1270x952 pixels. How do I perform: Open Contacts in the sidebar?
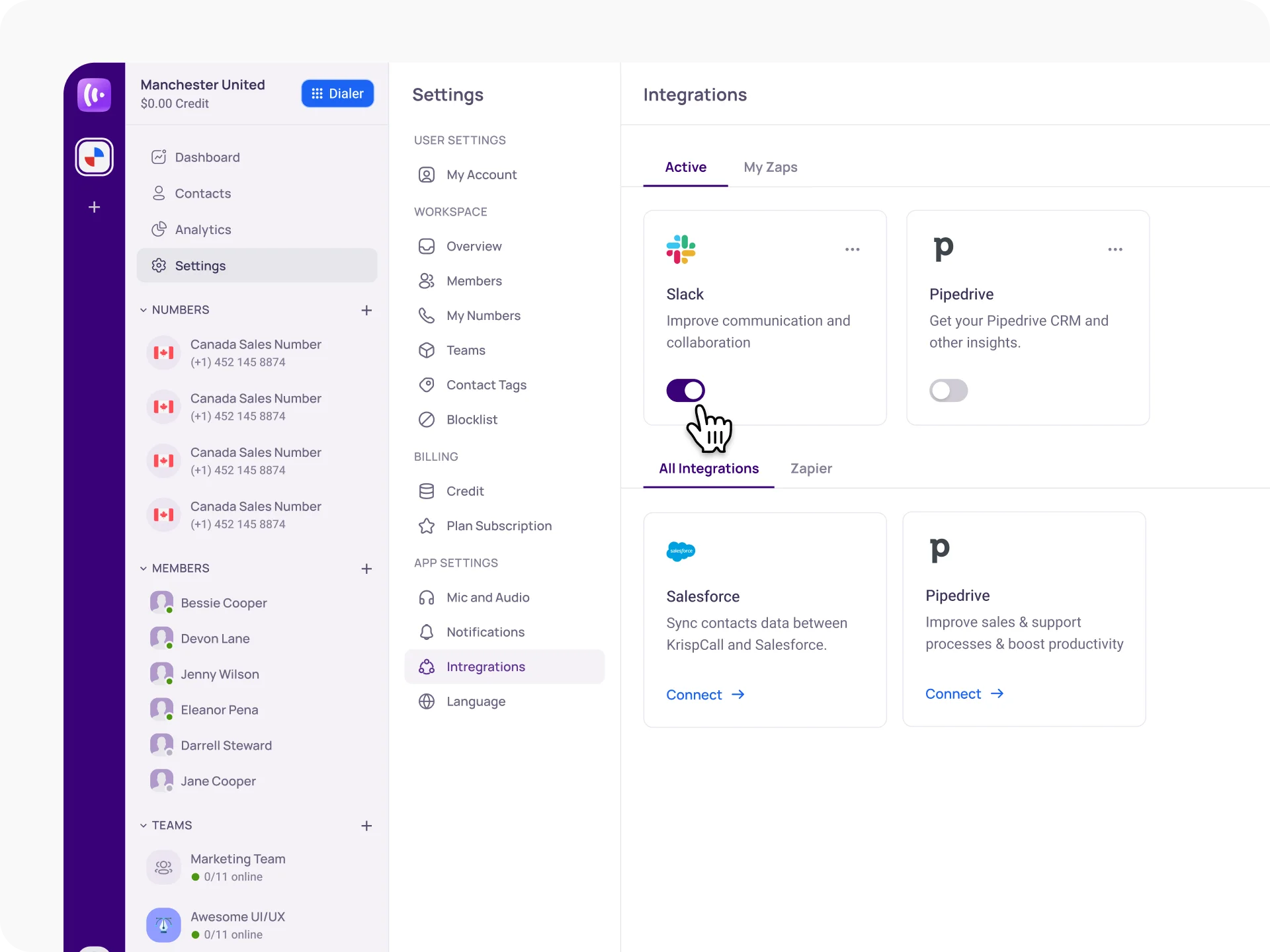(257, 193)
